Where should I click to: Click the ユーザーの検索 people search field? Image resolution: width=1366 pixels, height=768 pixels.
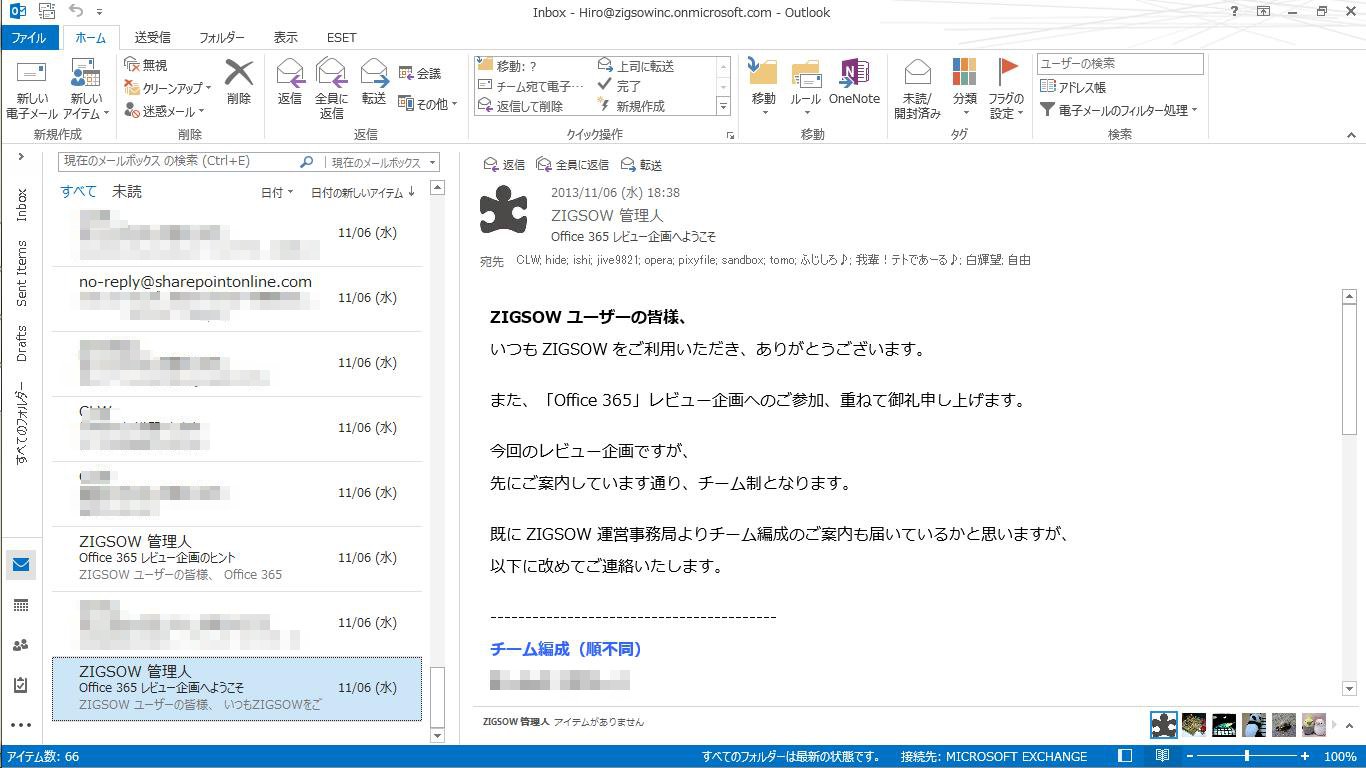pyautogui.click(x=1120, y=64)
